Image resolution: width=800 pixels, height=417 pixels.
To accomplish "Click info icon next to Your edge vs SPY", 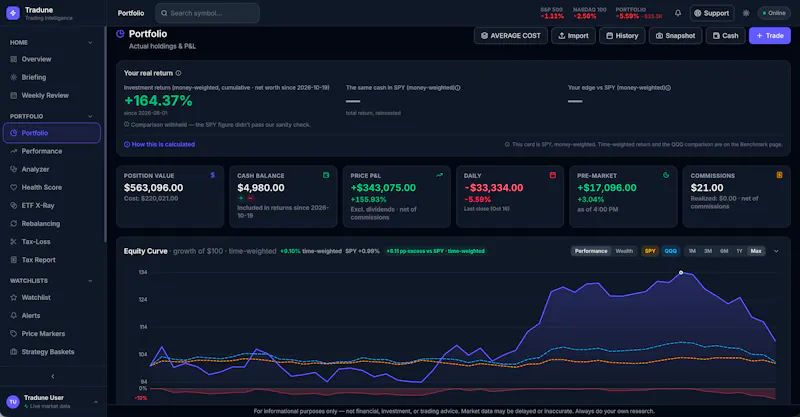I will (x=668, y=88).
